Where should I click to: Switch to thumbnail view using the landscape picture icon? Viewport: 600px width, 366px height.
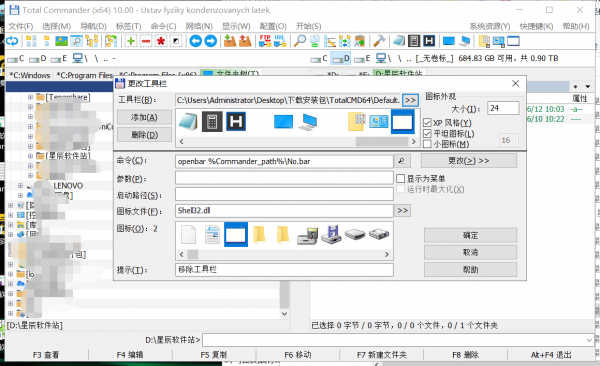(x=61, y=41)
